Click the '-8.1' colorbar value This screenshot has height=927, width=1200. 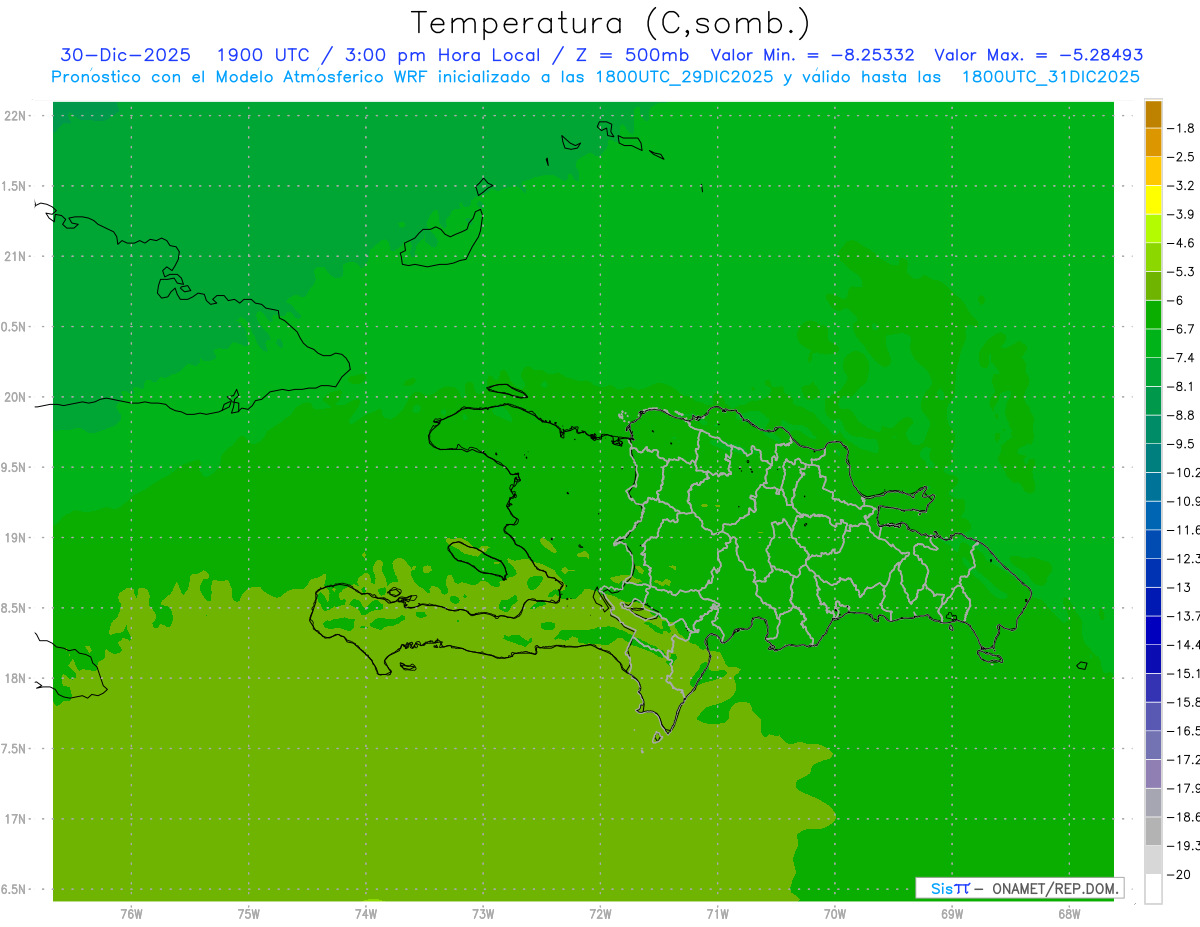1182,386
